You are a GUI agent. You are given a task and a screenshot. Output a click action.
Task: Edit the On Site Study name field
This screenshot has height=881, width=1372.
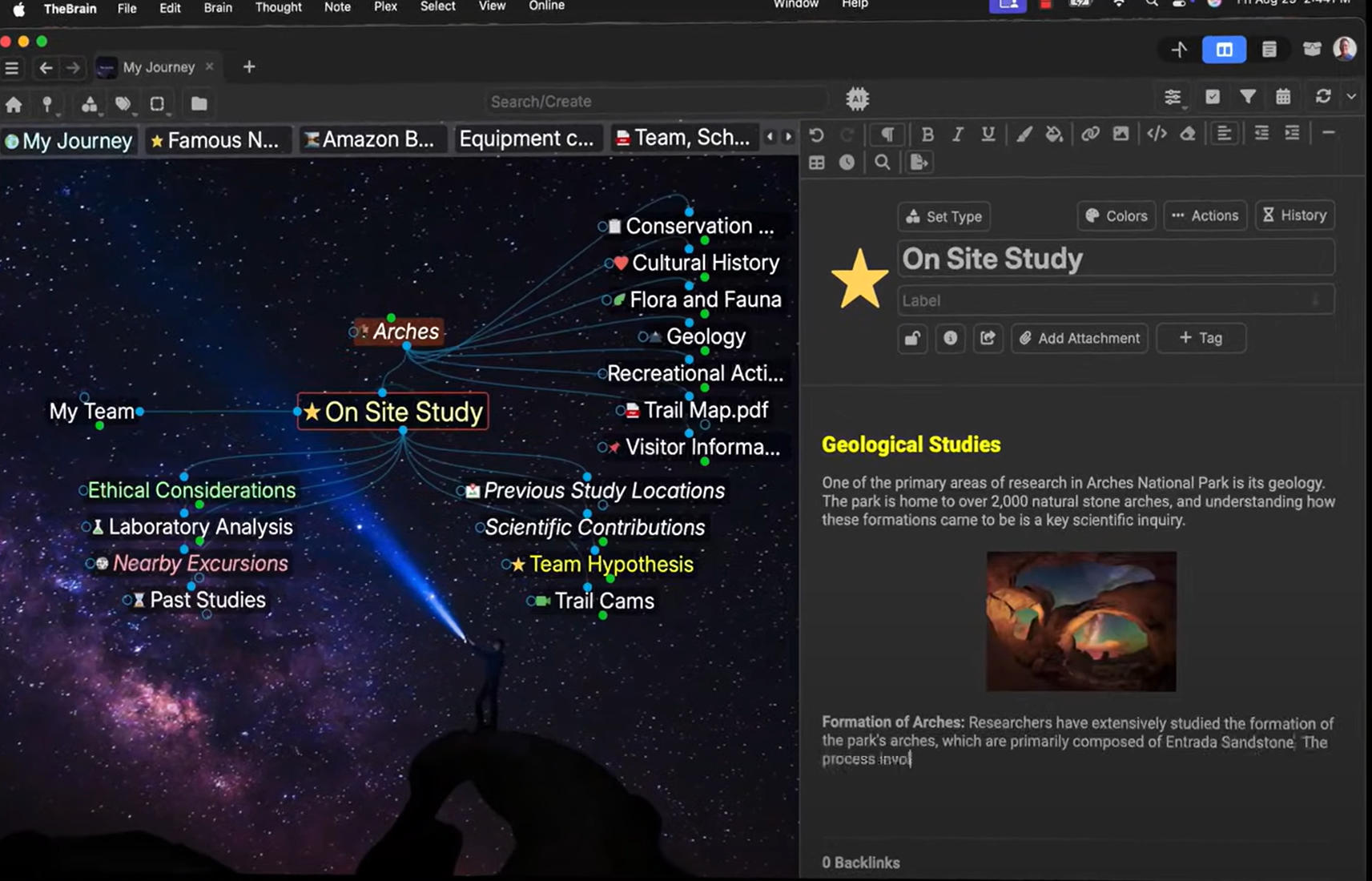click(1116, 259)
